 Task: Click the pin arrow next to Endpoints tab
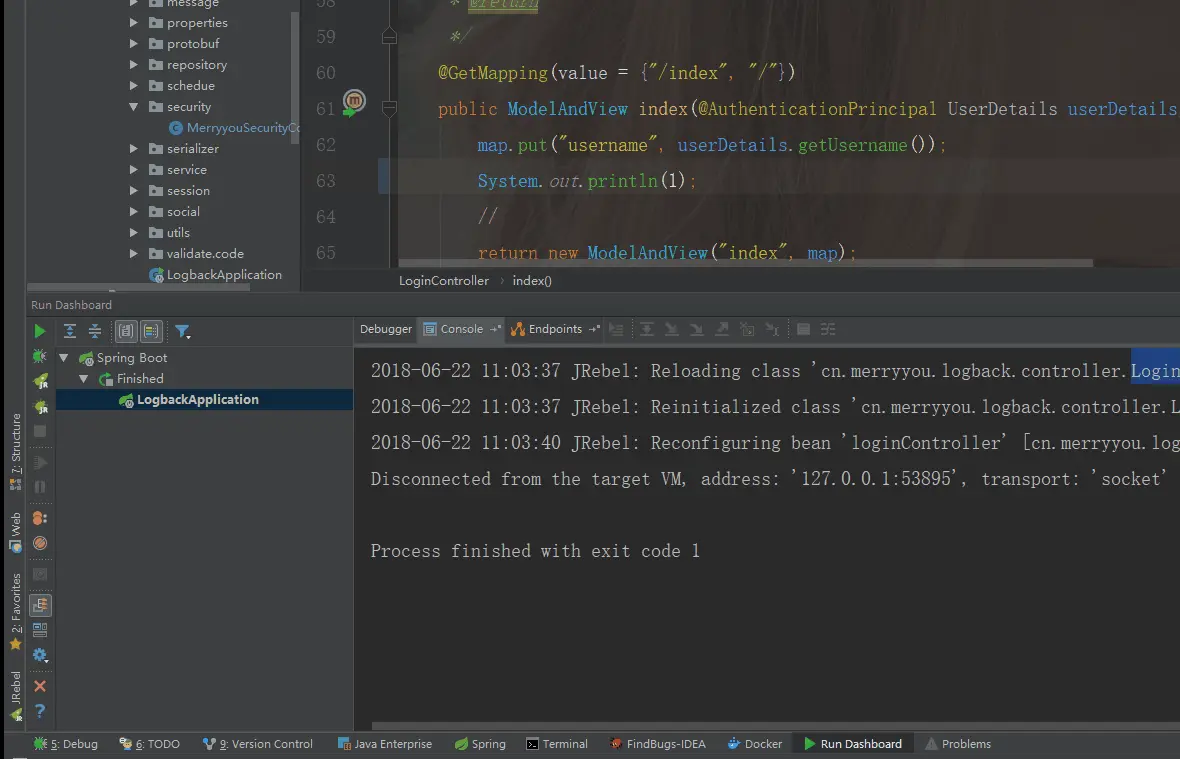click(x=595, y=329)
